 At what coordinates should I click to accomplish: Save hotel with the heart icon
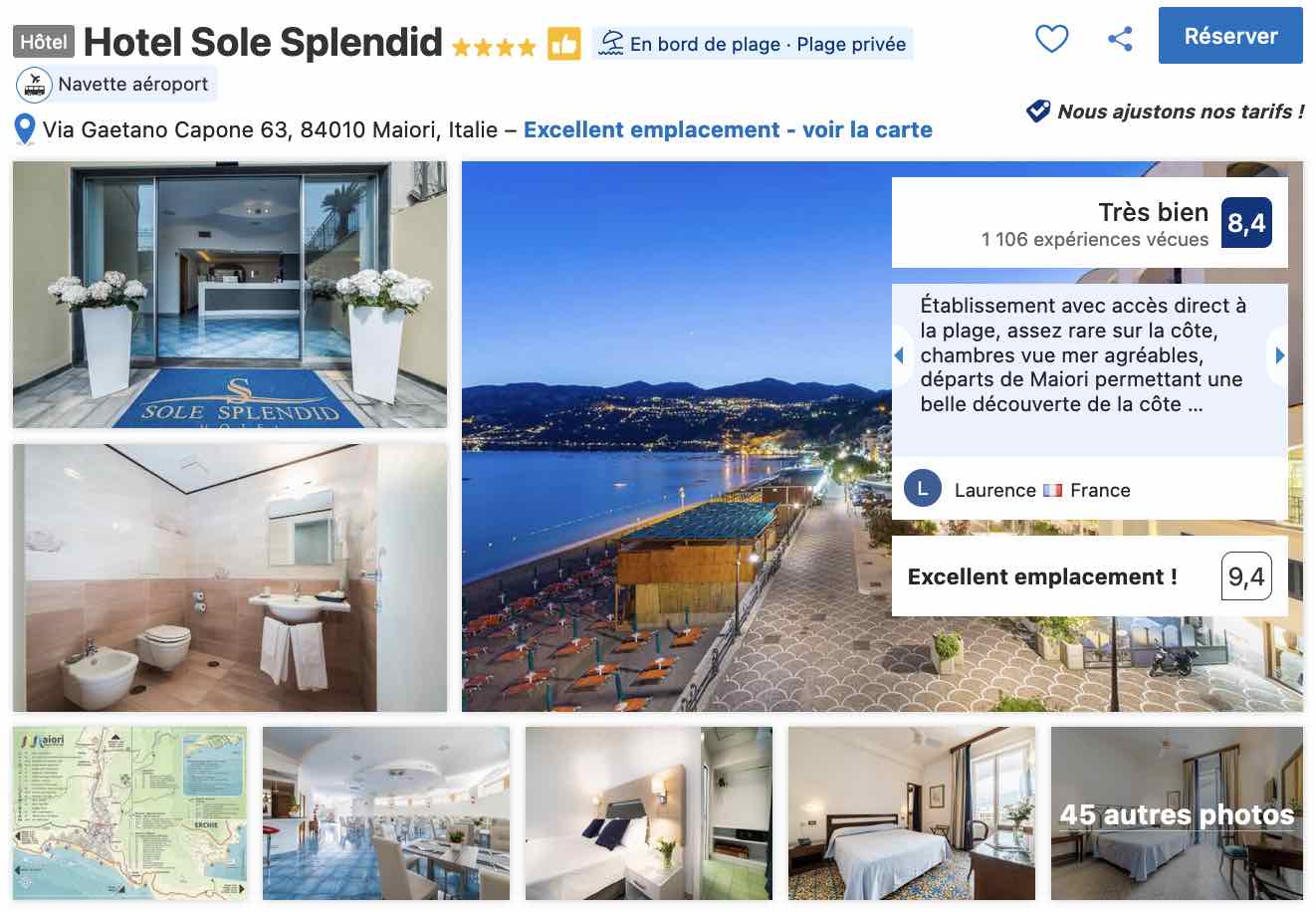pyautogui.click(x=1051, y=39)
